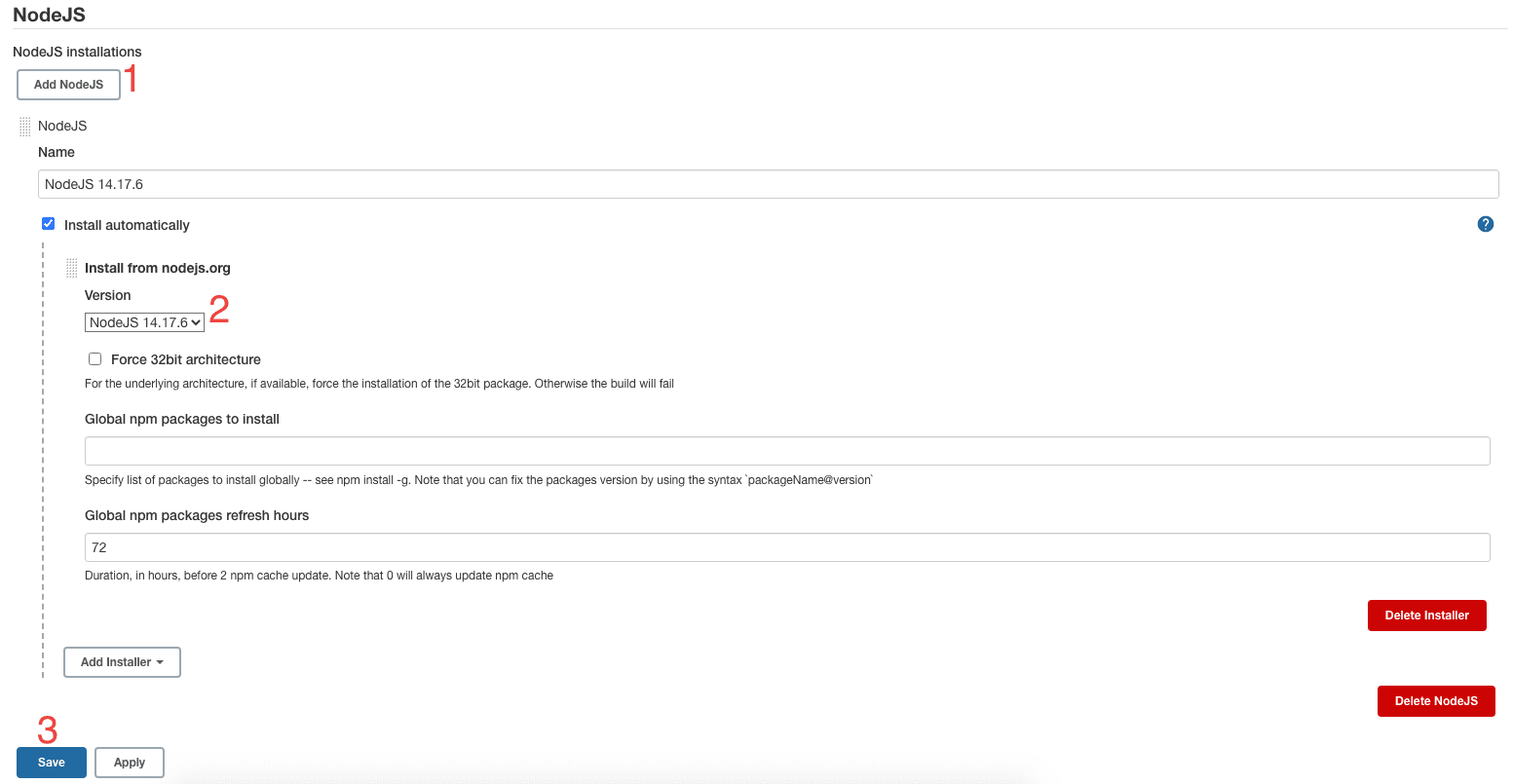Focus the npm packages refresh hours field
The width and height of the screenshot is (1513, 784).
787,547
